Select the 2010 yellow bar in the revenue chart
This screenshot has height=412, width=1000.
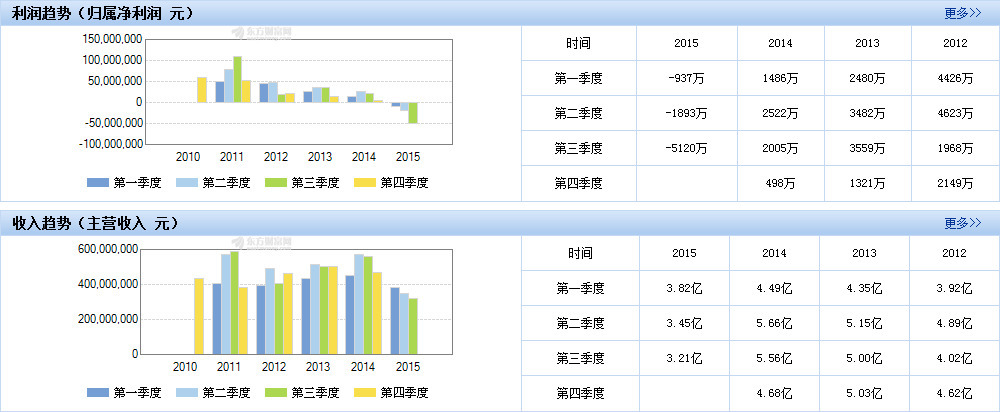point(199,316)
